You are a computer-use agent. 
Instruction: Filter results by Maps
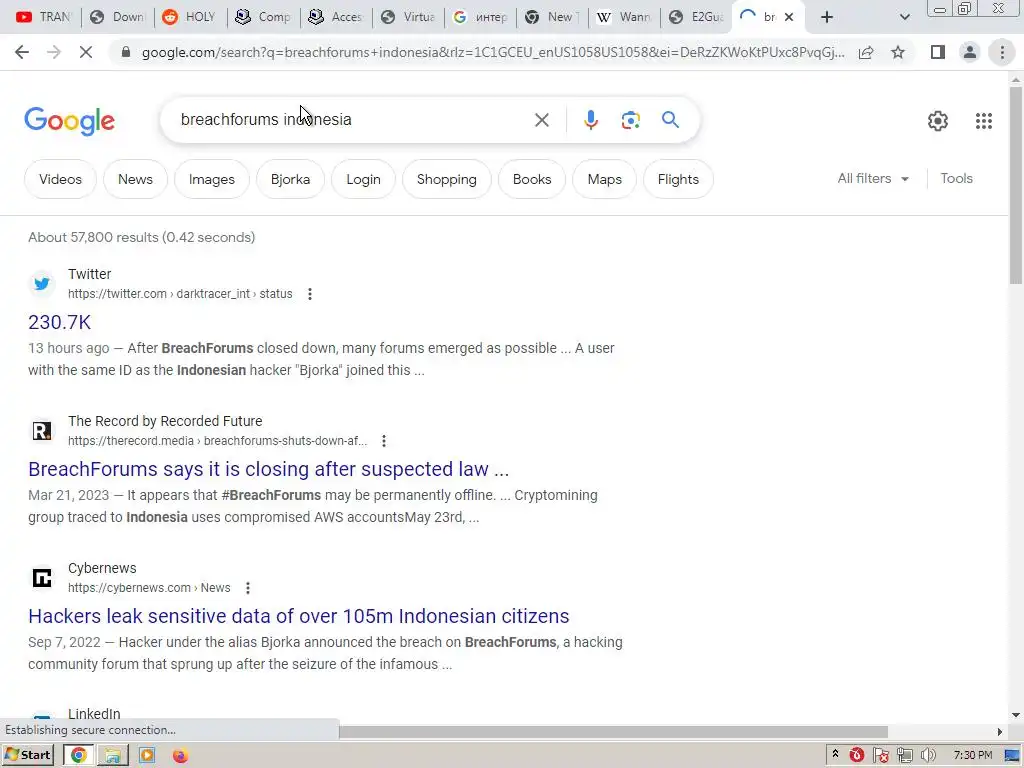click(605, 179)
